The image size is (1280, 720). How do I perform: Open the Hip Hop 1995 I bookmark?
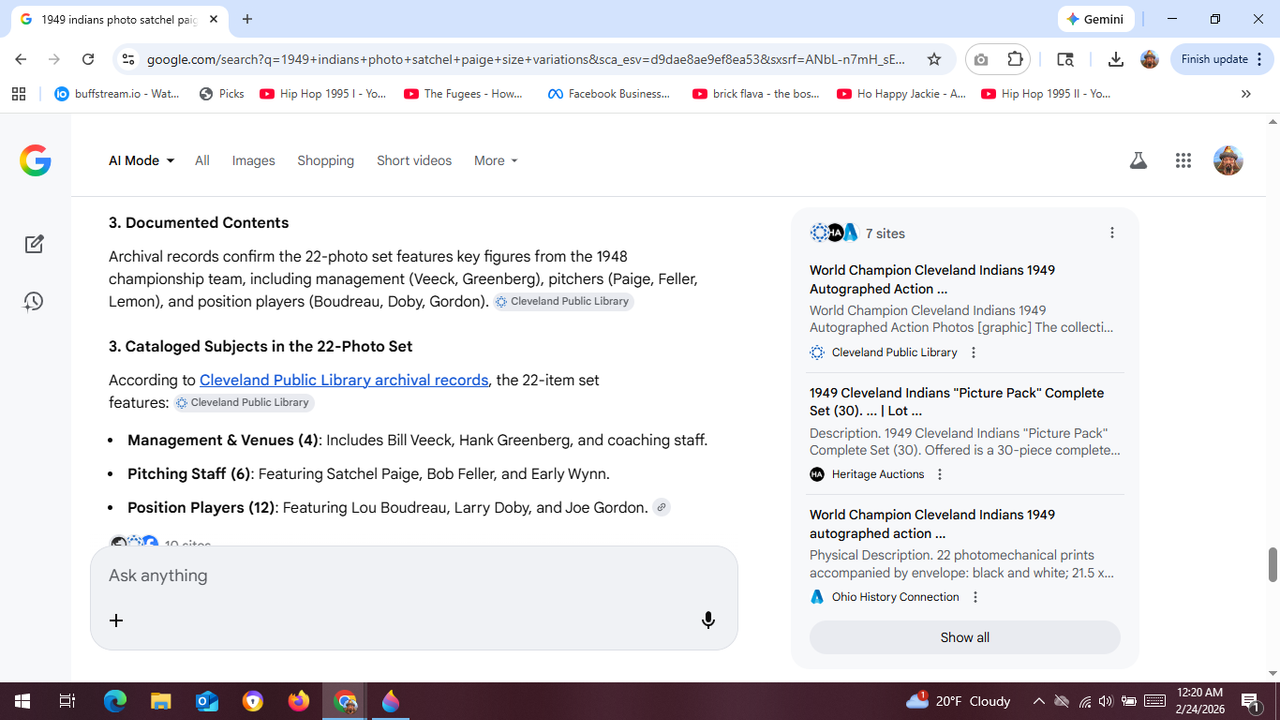[x=323, y=94]
